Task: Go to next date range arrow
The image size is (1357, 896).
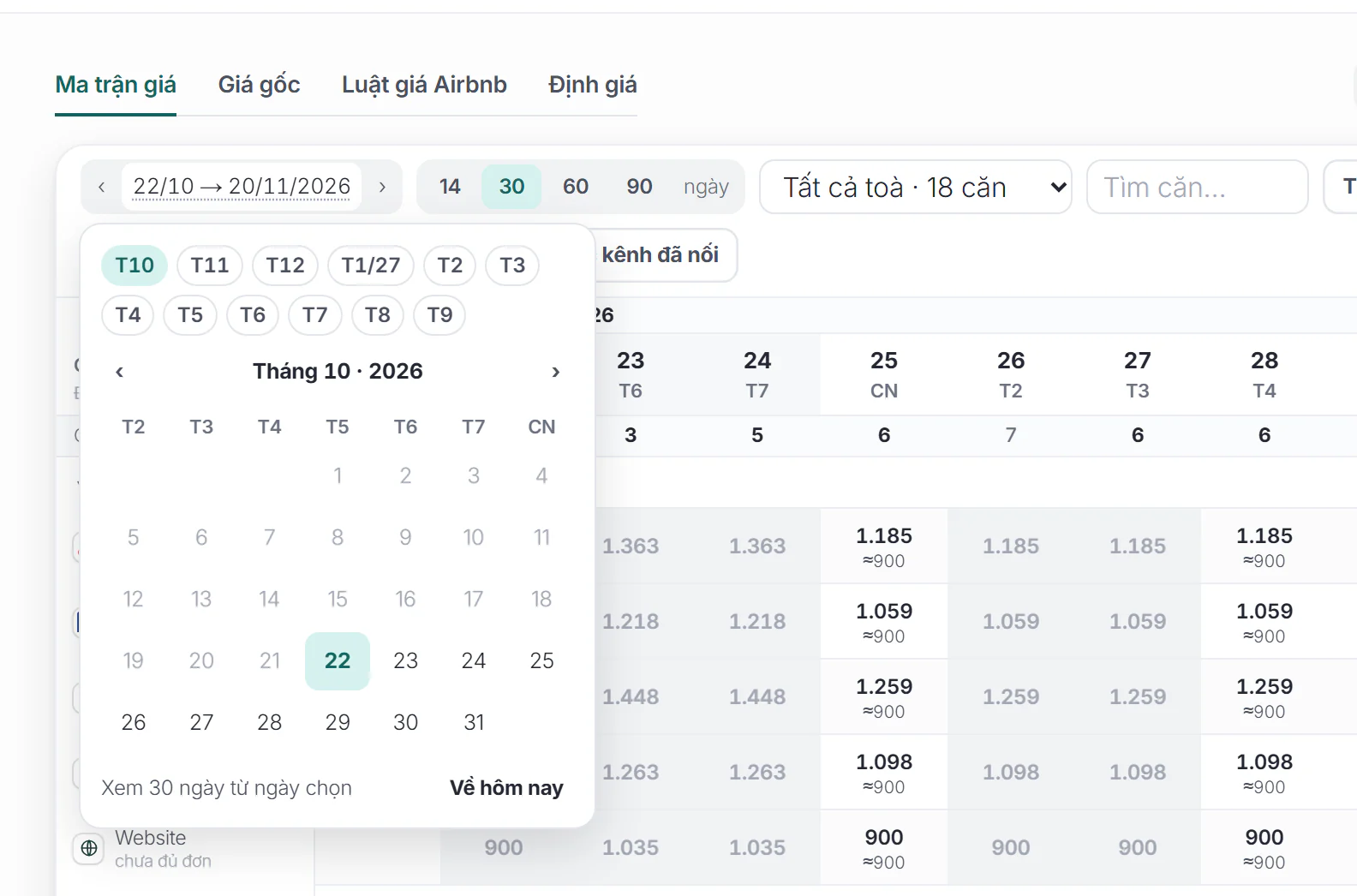Action: [x=382, y=187]
